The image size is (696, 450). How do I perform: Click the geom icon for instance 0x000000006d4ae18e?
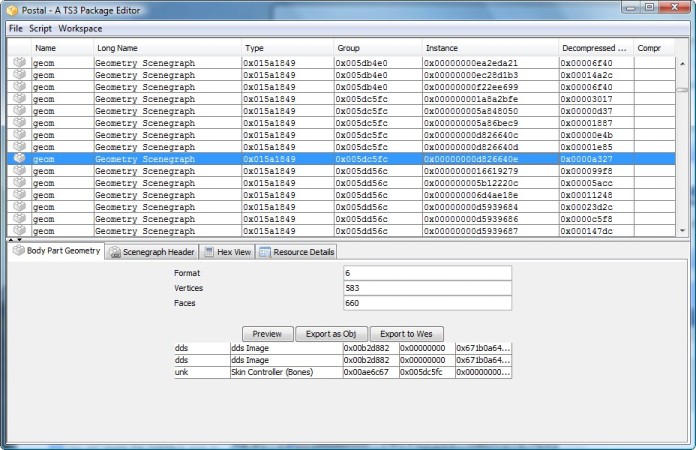(18, 194)
